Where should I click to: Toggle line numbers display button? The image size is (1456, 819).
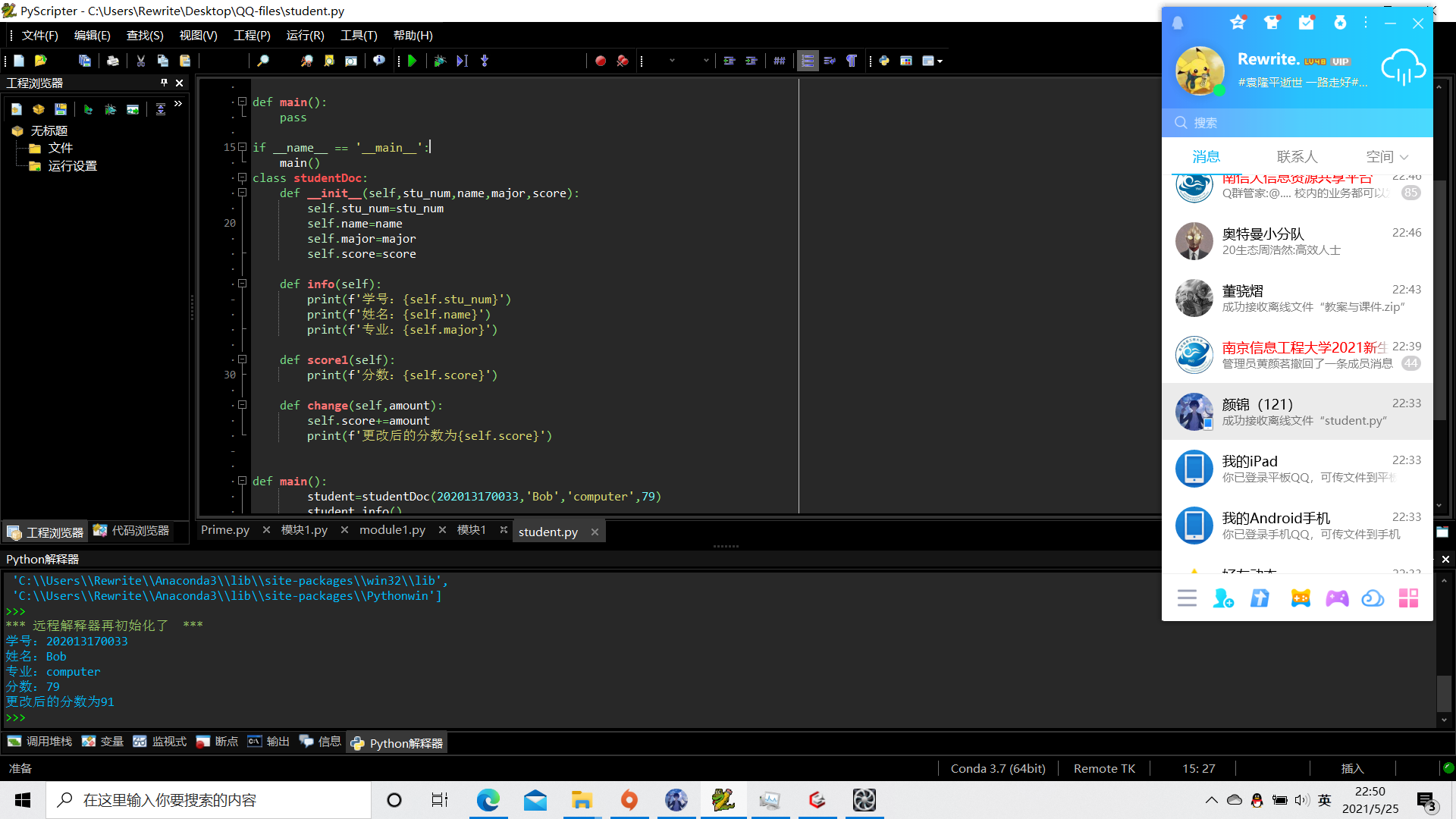pos(808,61)
